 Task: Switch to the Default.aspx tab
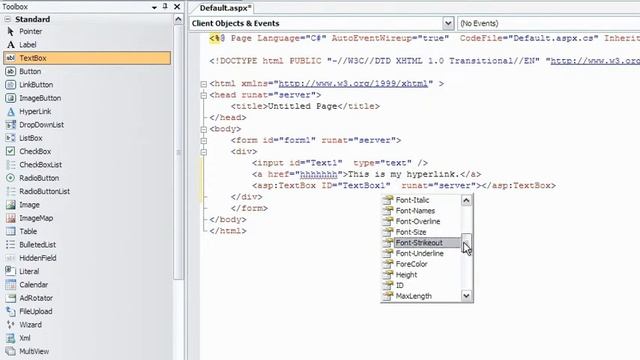tap(225, 8)
